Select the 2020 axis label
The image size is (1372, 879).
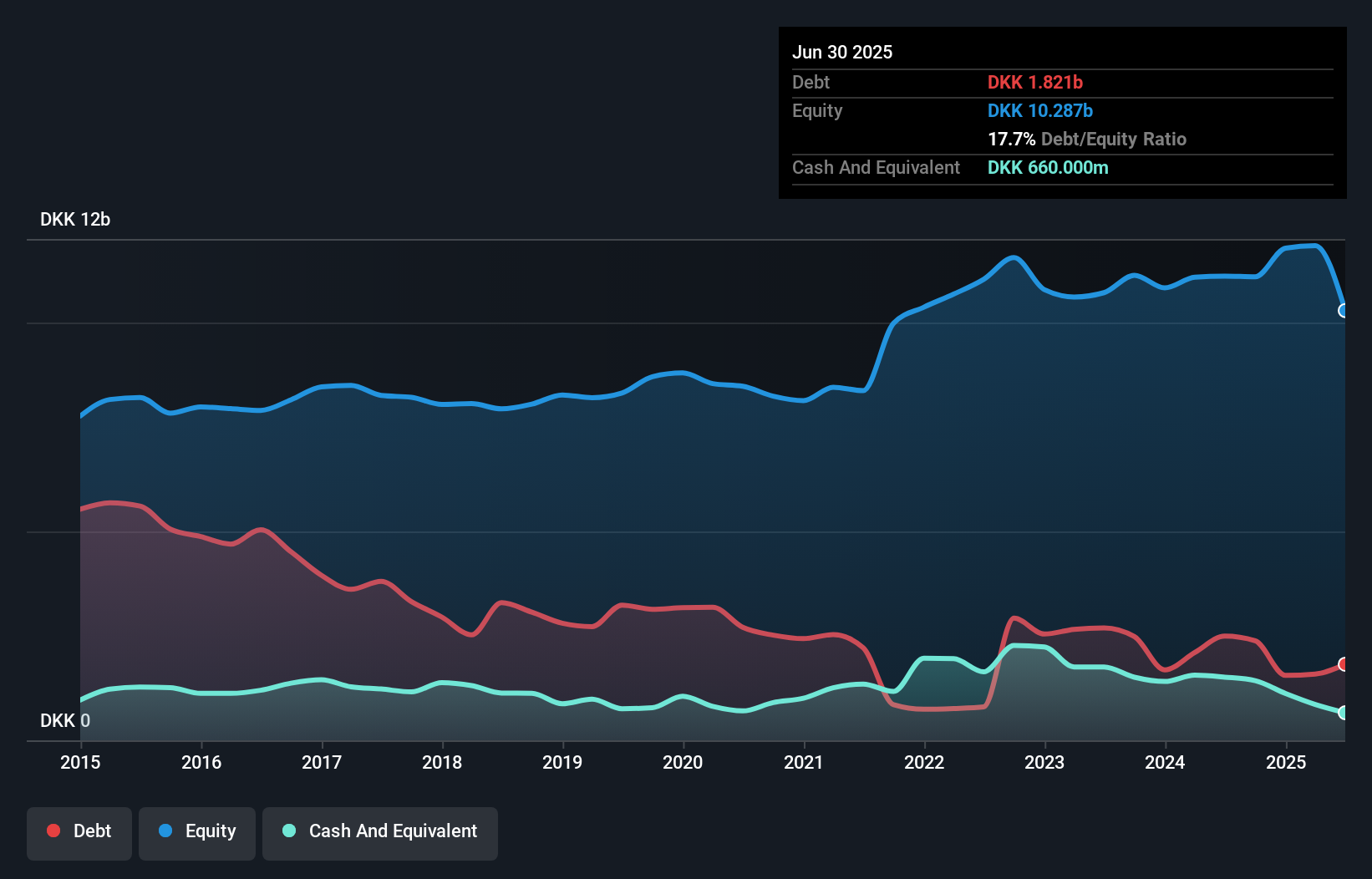tap(683, 762)
